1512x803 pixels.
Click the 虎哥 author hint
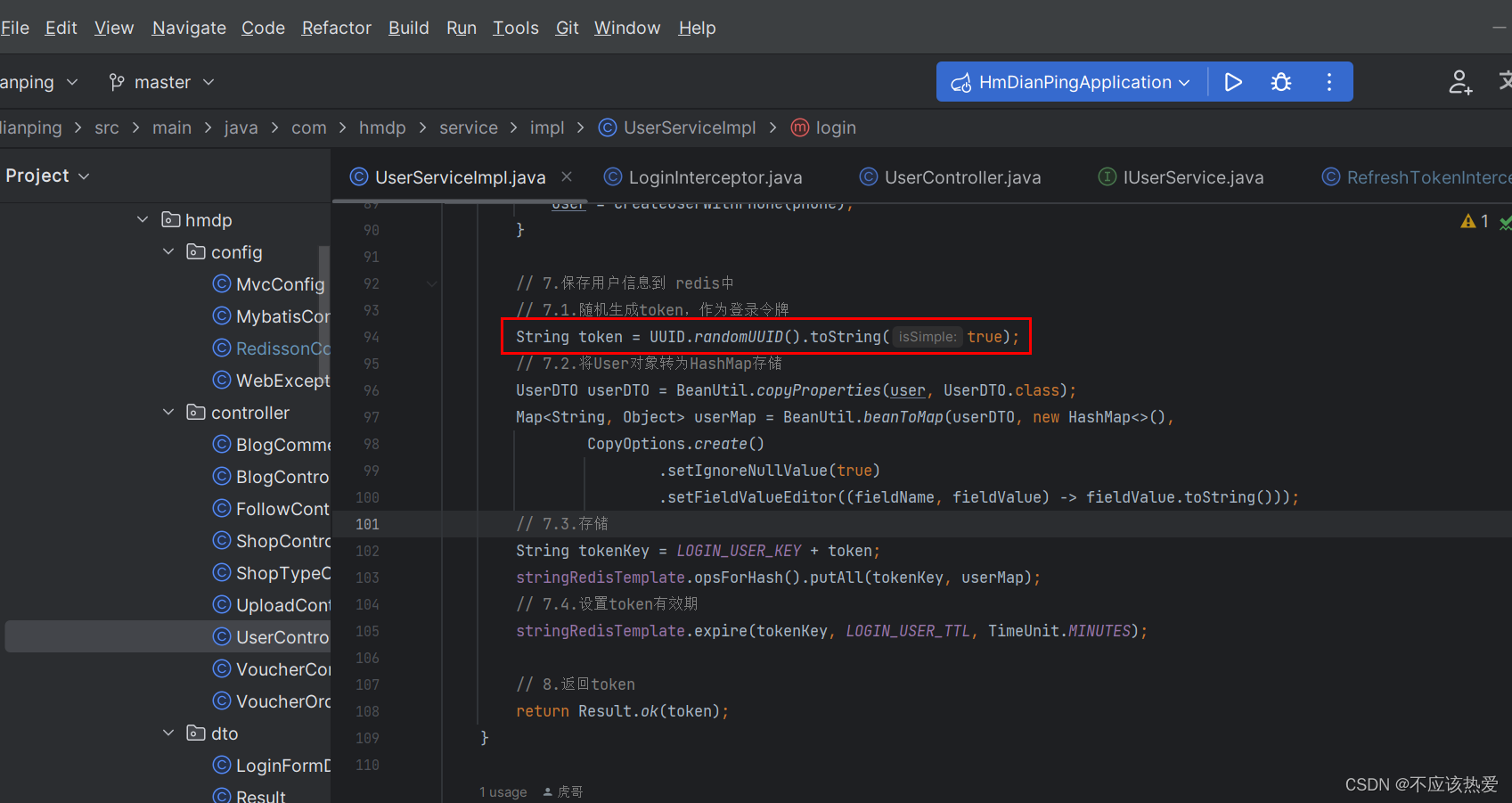point(563,792)
